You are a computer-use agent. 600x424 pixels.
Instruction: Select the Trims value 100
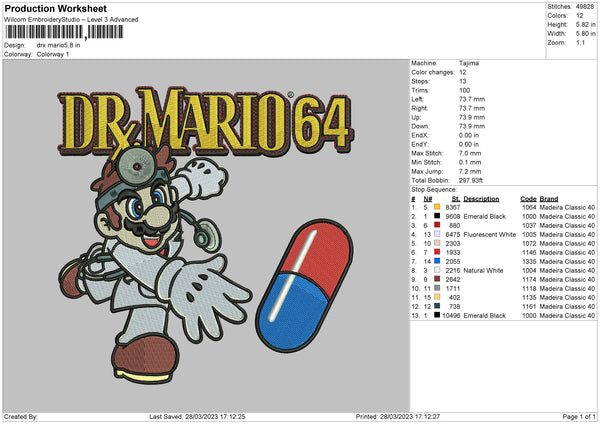coord(464,90)
